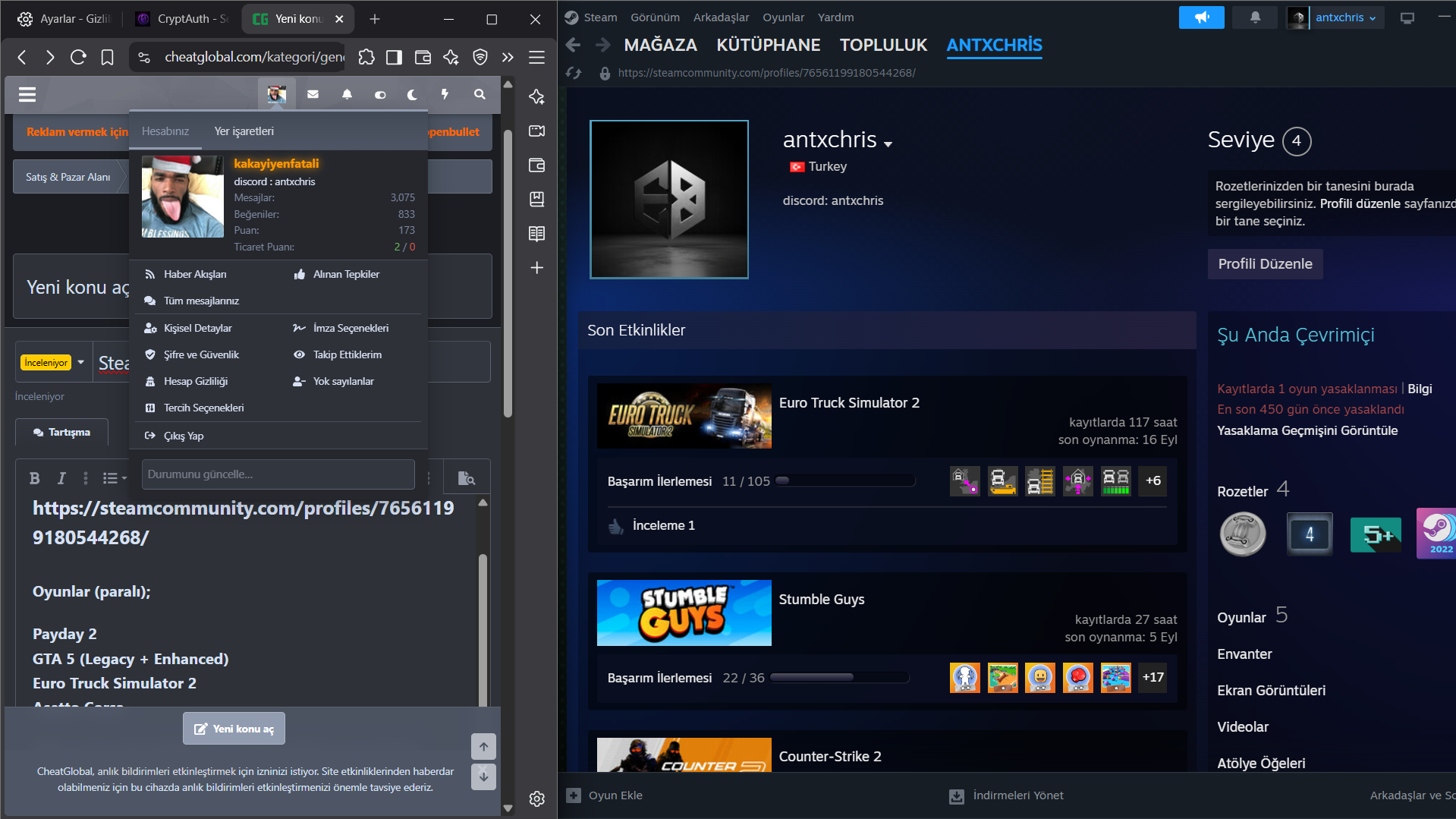Open the forum search magnifier

pyautogui.click(x=480, y=94)
